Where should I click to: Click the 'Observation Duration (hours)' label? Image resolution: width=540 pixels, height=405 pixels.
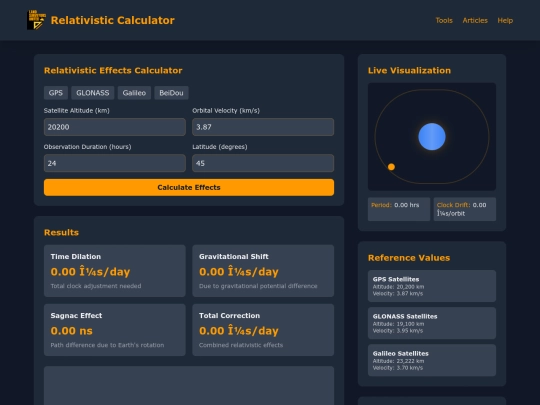[x=87, y=147]
